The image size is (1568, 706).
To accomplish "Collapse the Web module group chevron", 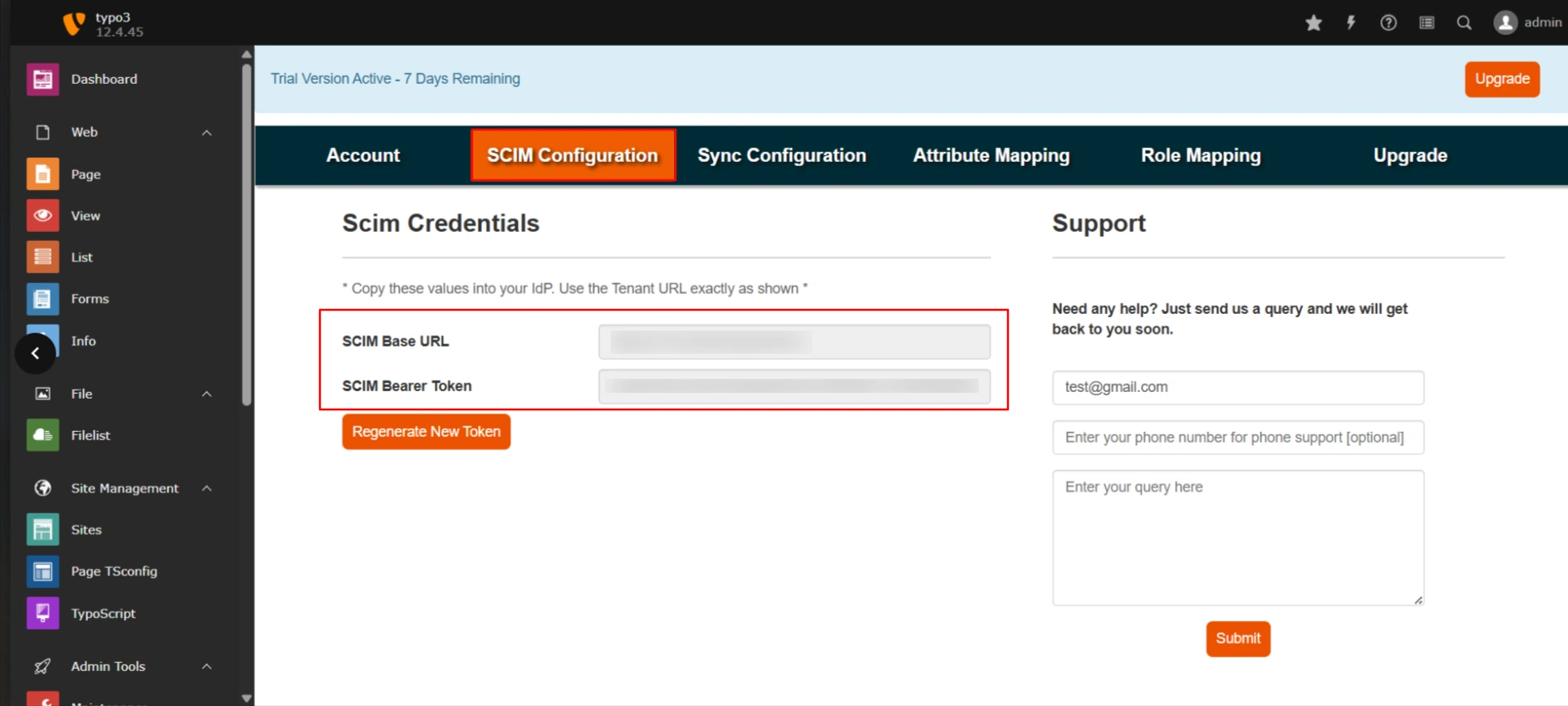I will pyautogui.click(x=207, y=133).
